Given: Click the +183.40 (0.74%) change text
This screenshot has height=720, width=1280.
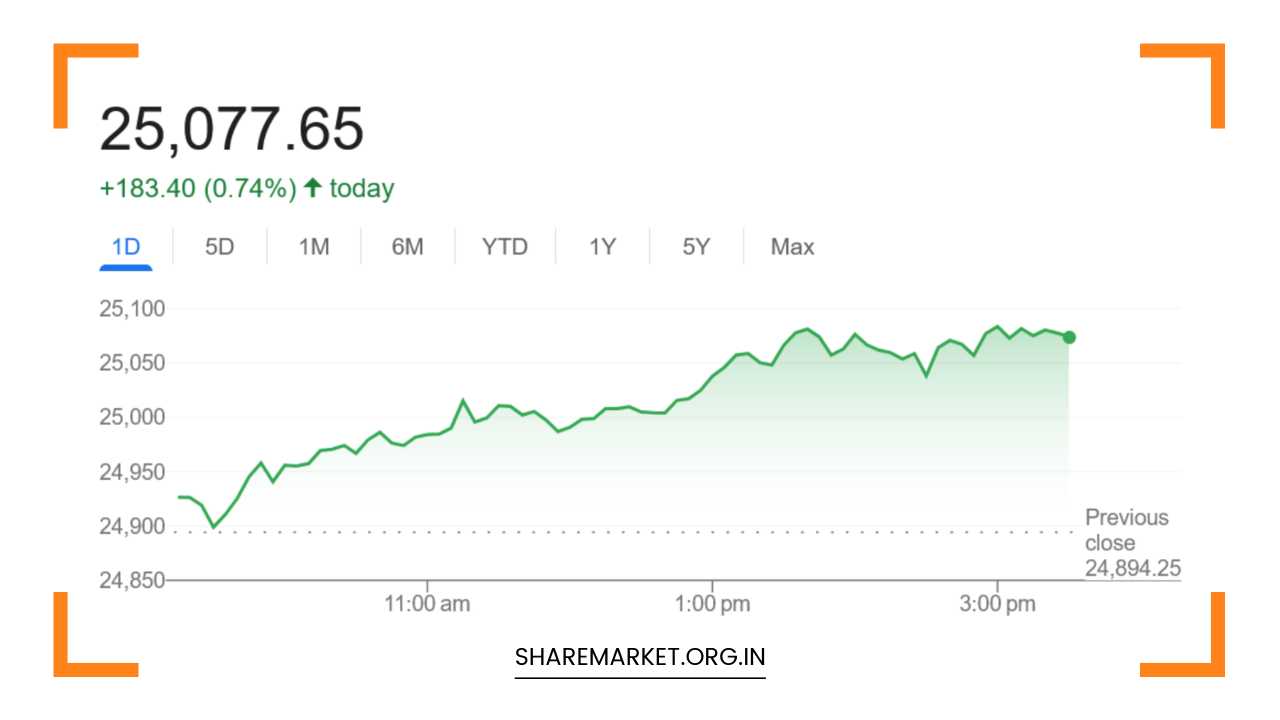Looking at the screenshot, I should point(198,189).
